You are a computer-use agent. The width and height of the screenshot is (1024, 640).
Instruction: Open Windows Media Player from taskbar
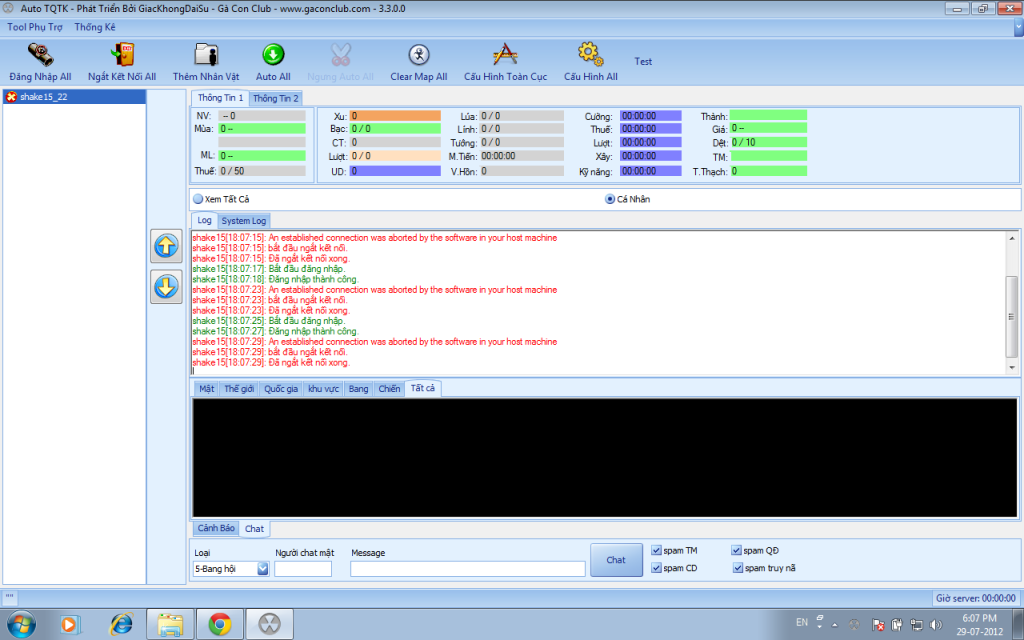69,625
